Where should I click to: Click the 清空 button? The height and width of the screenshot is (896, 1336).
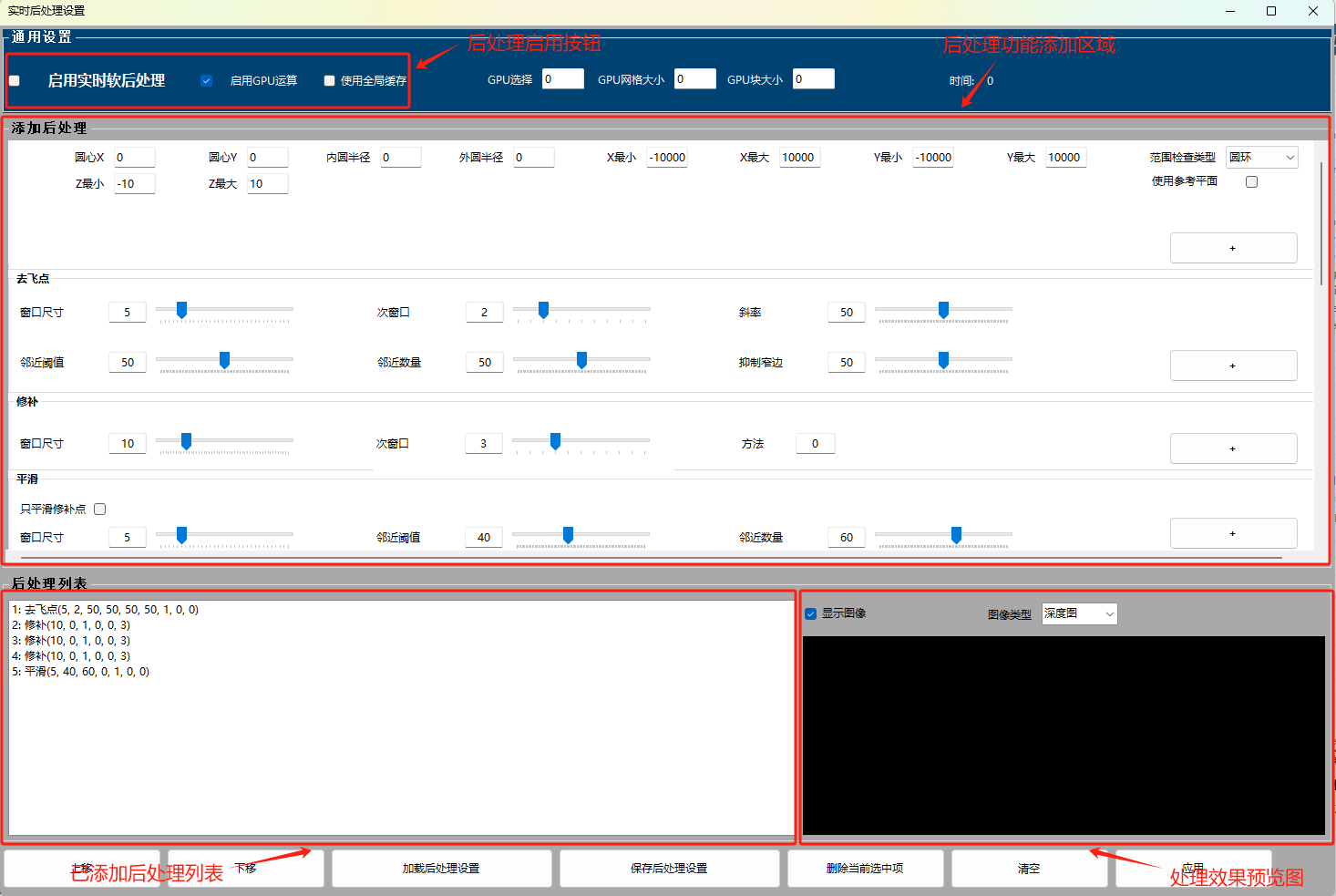[x=1030, y=869]
